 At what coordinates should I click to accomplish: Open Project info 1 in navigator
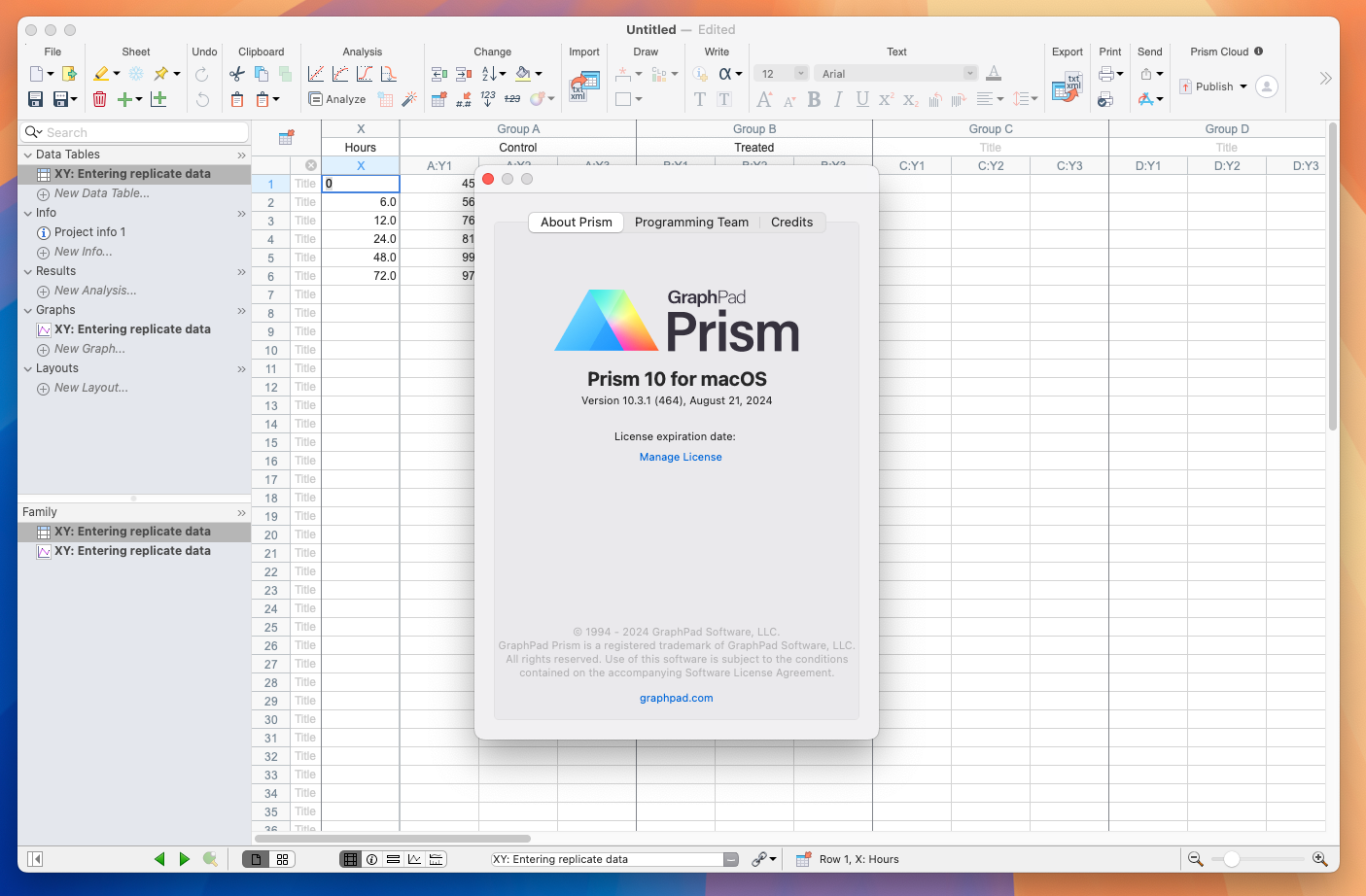(89, 232)
